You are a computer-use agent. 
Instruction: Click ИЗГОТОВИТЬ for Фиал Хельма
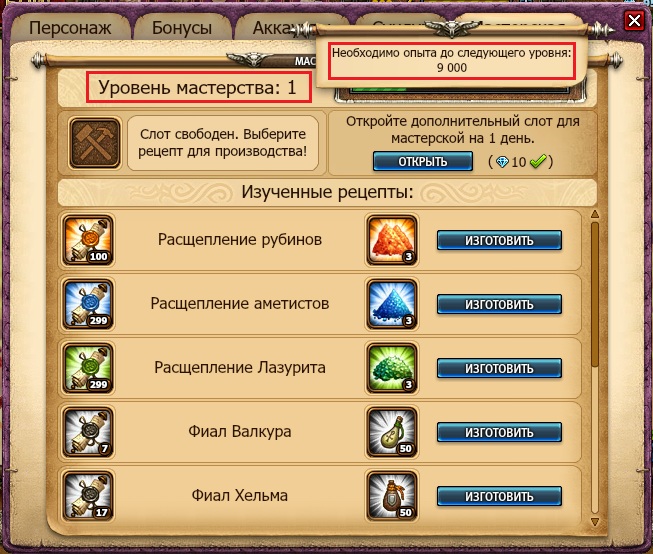click(499, 497)
